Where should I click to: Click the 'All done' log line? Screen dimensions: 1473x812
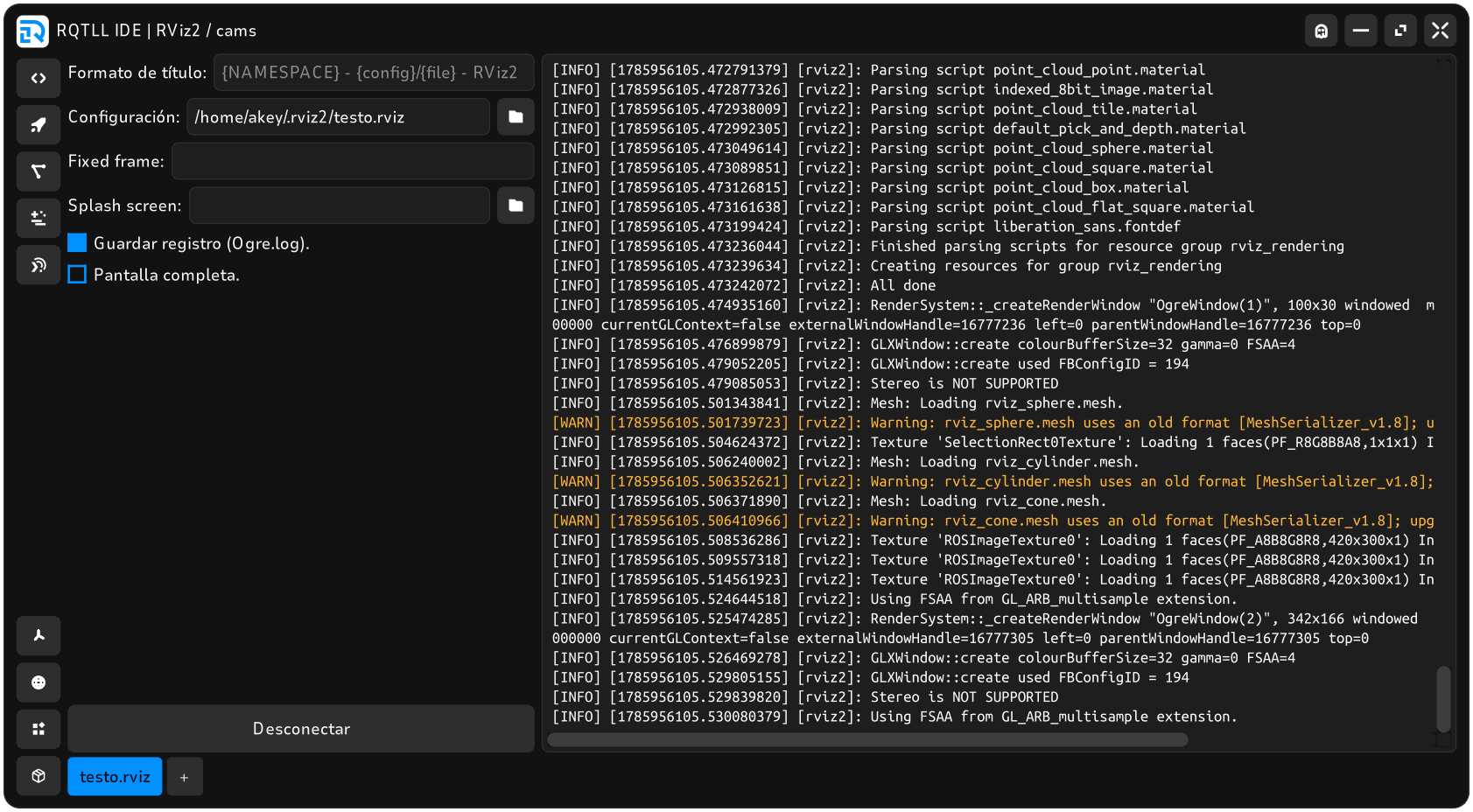(743, 285)
